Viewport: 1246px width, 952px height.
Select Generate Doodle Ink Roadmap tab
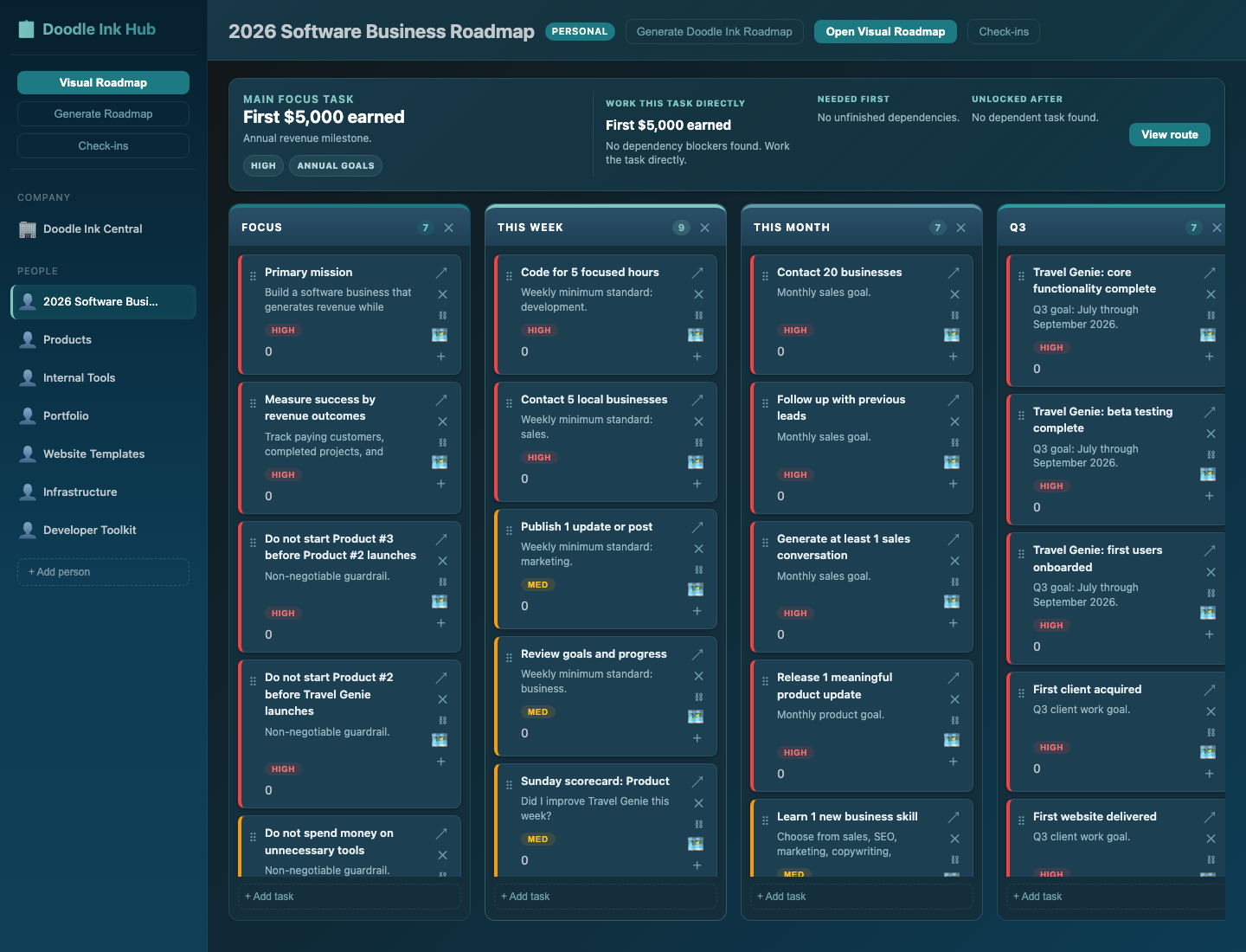pos(715,32)
